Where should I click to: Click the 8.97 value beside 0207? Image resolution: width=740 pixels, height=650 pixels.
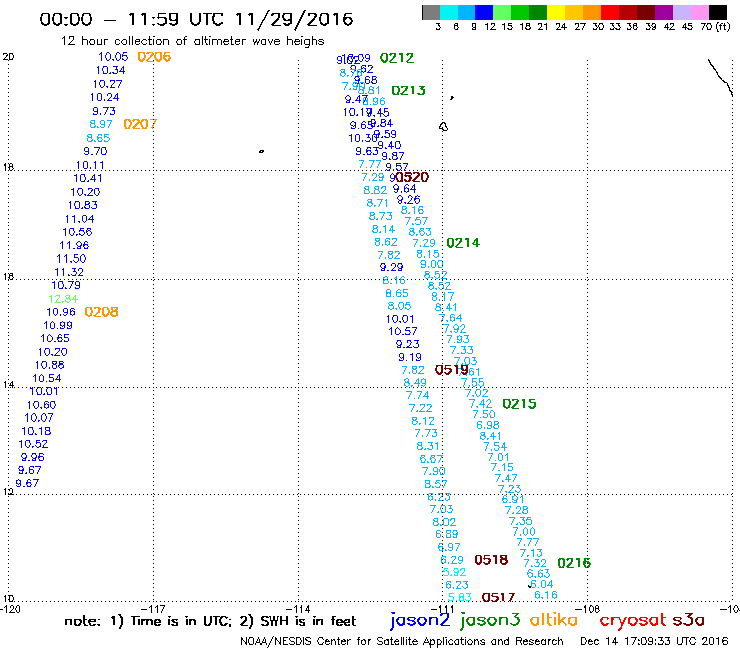[101, 124]
